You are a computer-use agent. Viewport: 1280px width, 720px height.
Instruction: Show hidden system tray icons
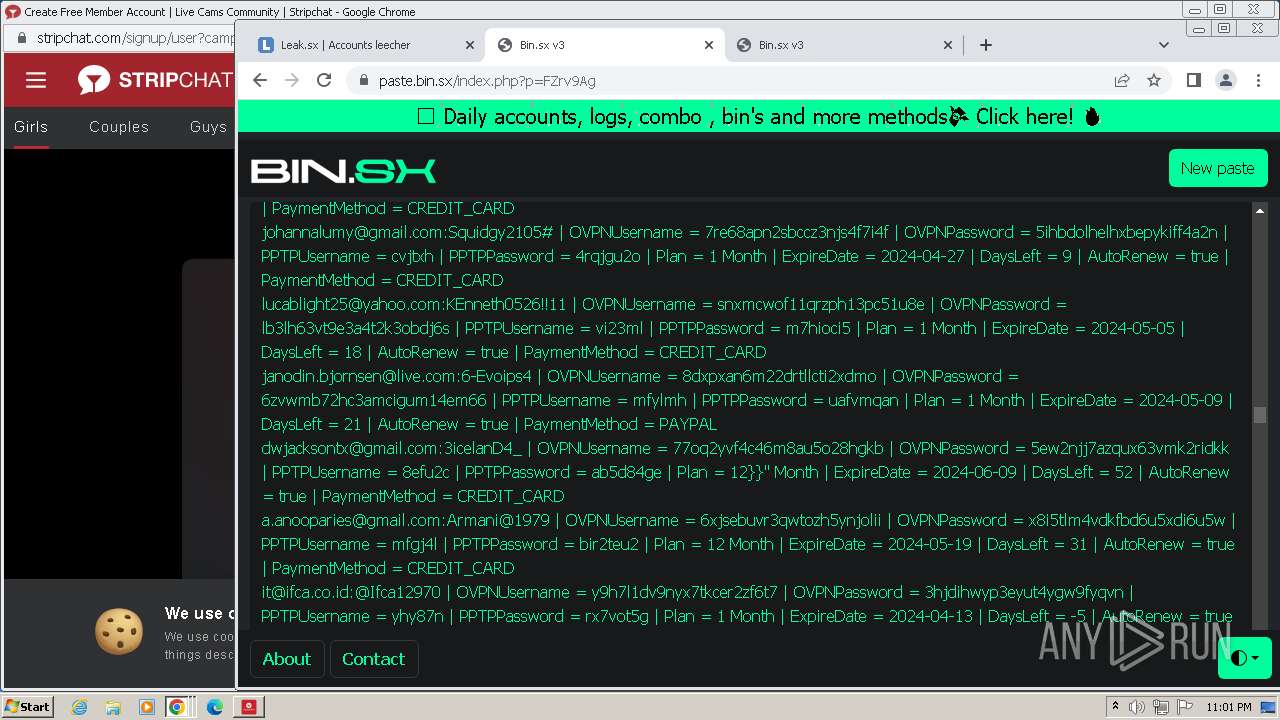pos(1116,707)
